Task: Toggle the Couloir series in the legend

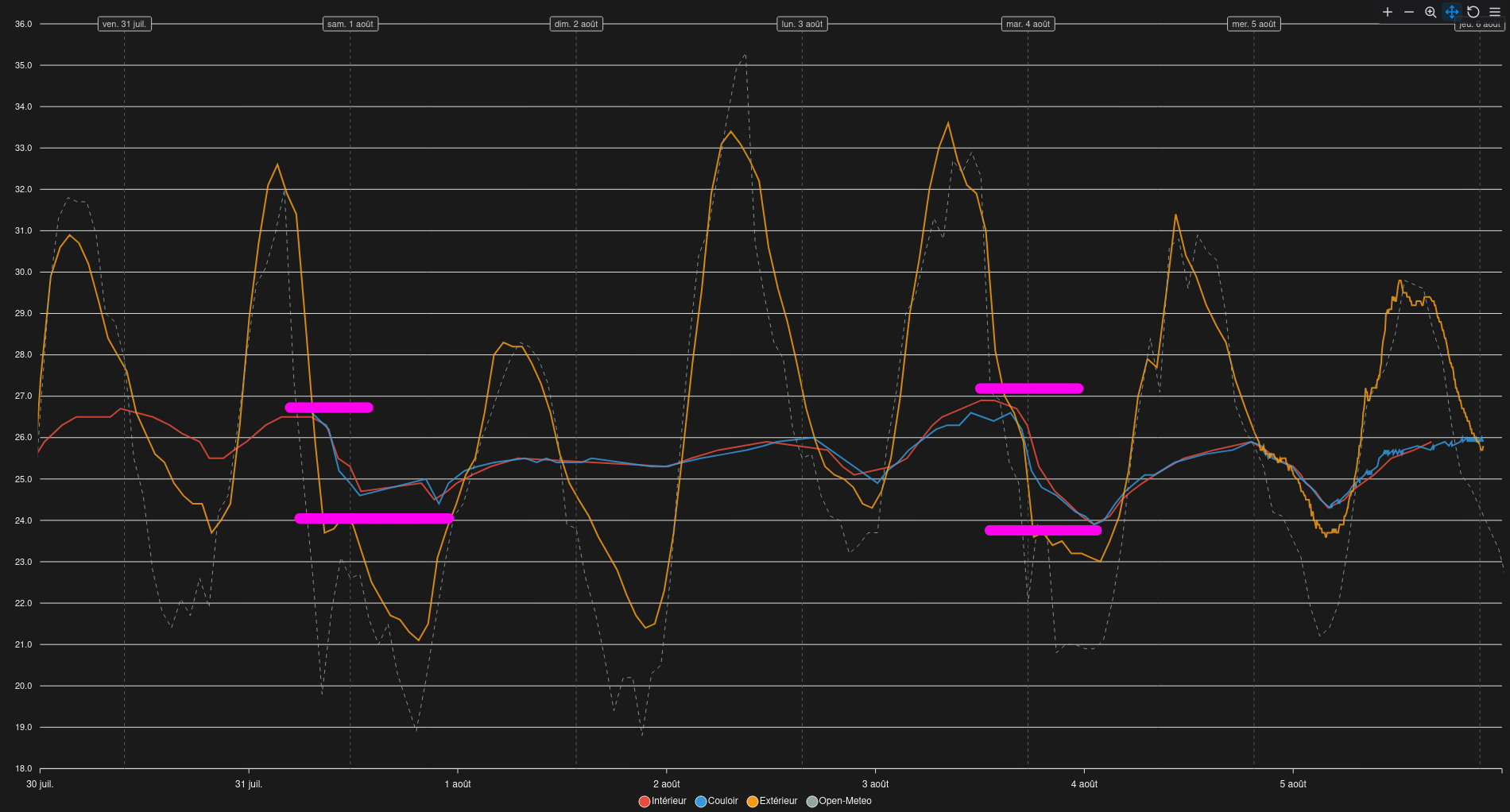Action: point(723,801)
